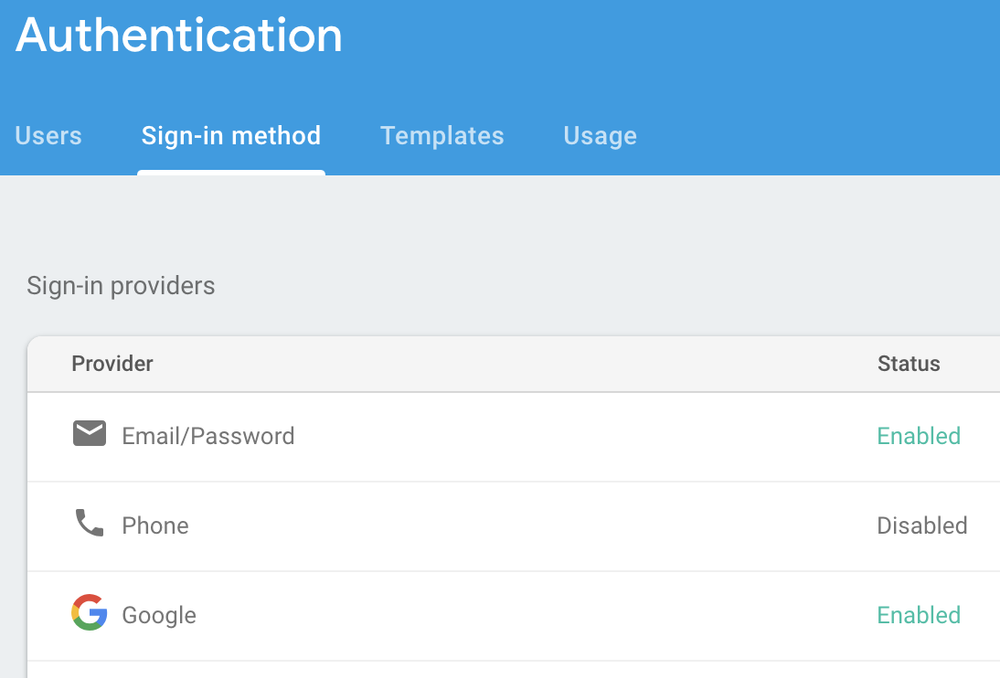The height and width of the screenshot is (678, 1000).
Task: Click Disabled status for Phone
Action: [922, 526]
